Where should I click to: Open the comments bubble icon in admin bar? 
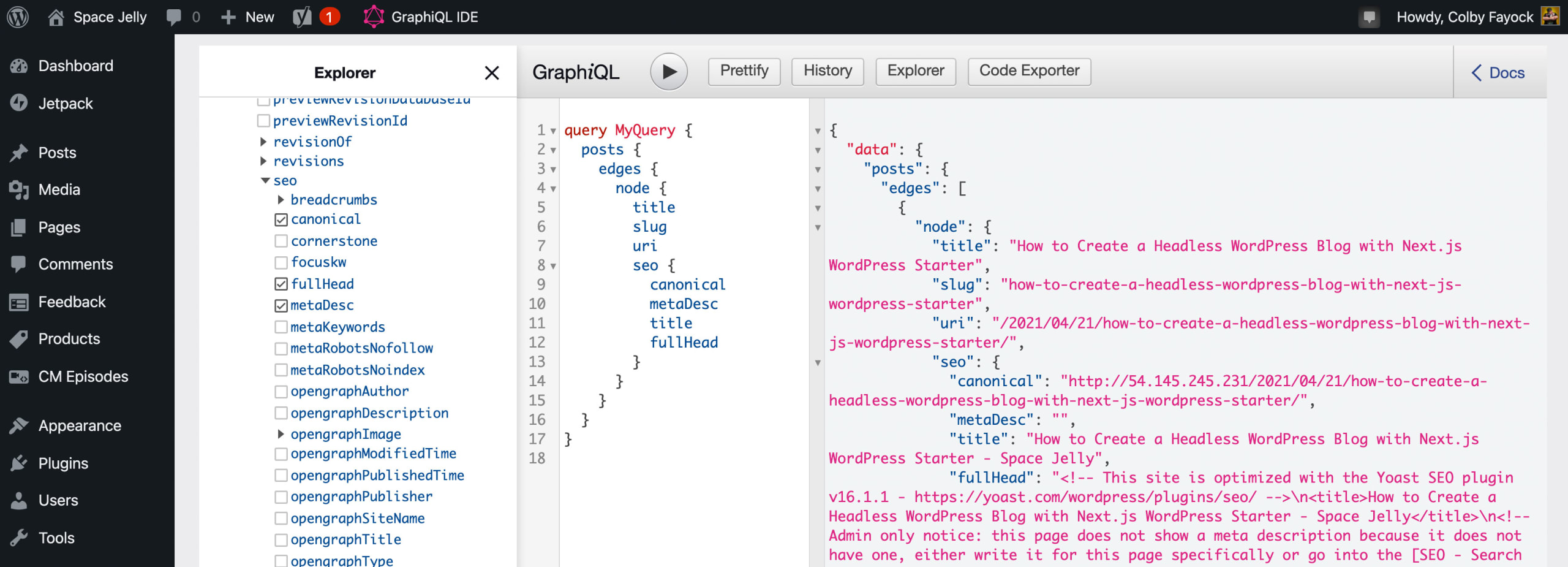pyautogui.click(x=174, y=17)
